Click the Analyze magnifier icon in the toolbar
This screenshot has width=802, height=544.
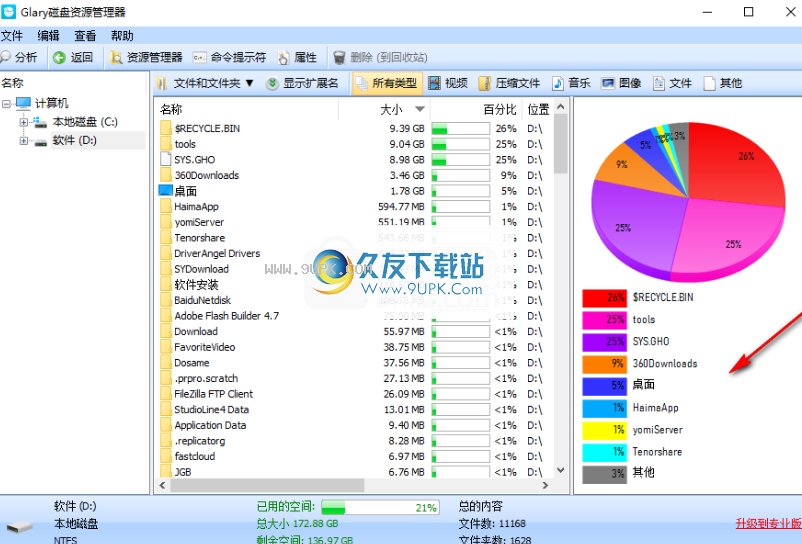(x=5, y=57)
